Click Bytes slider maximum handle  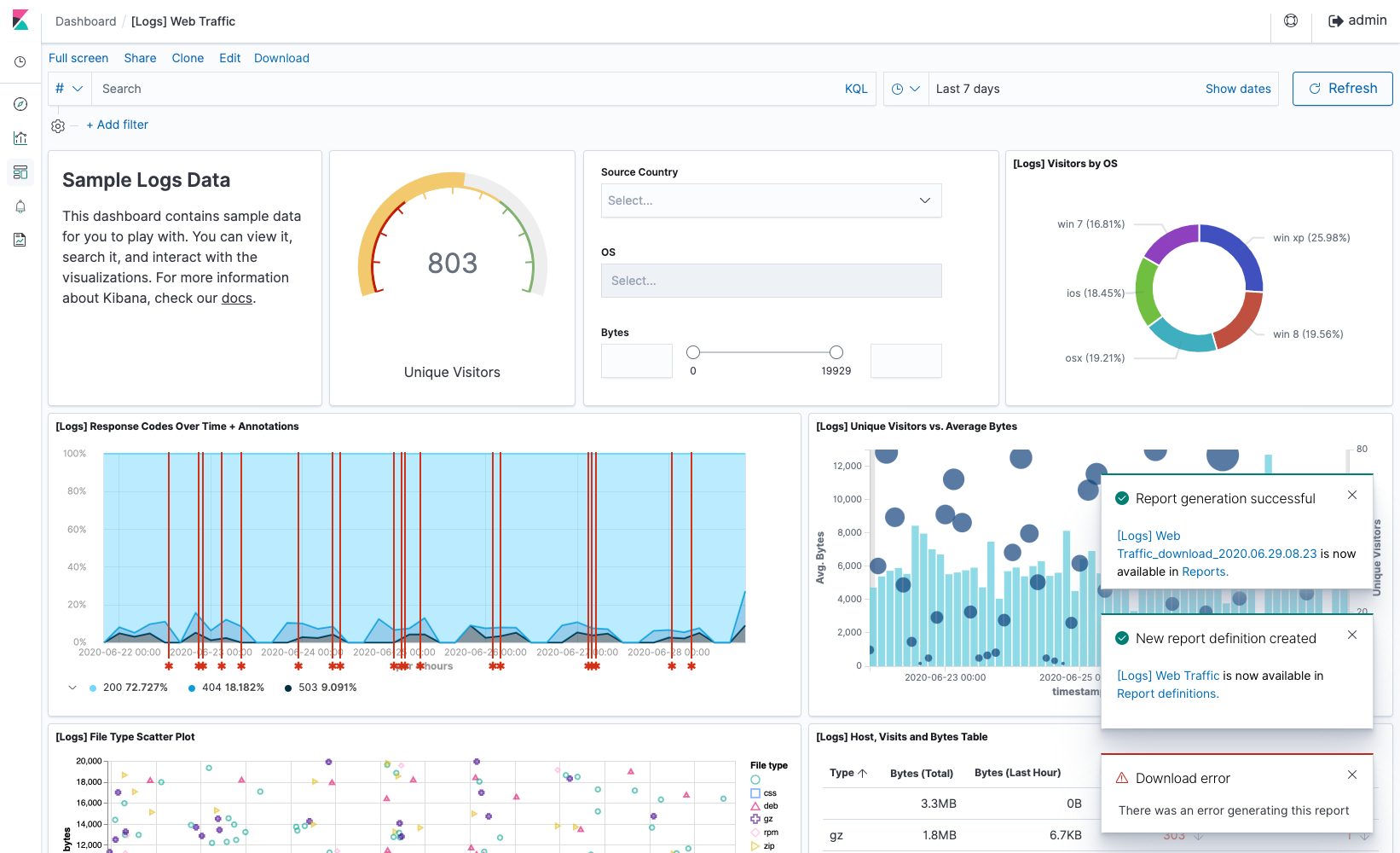(836, 352)
